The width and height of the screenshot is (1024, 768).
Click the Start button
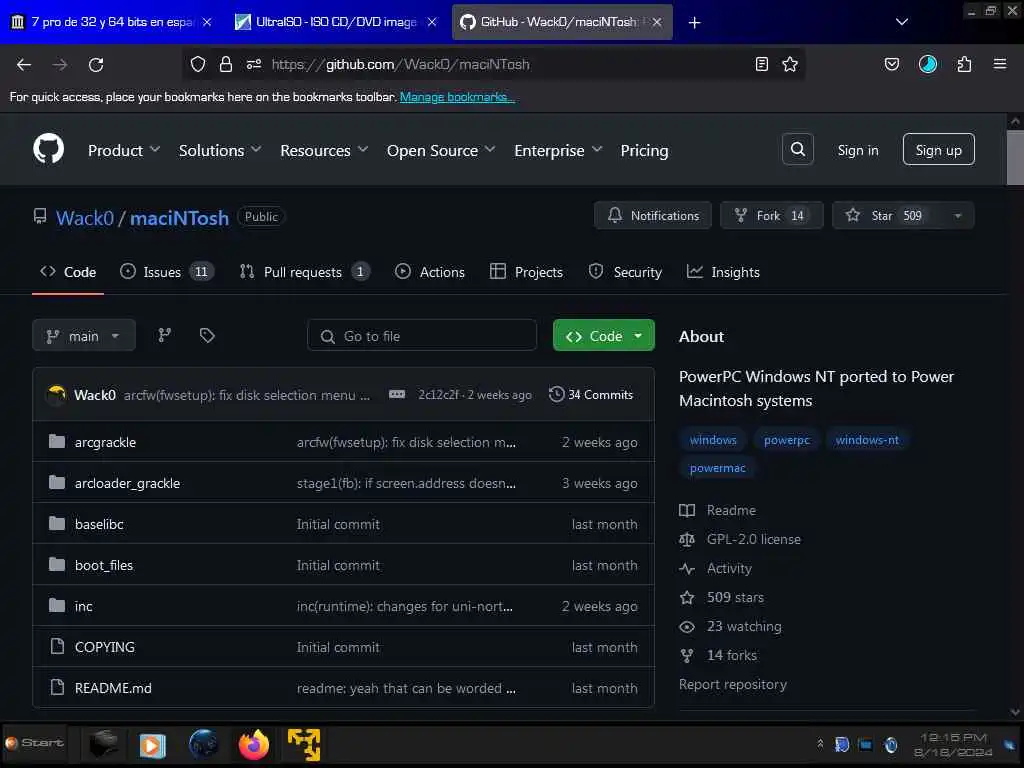[x=35, y=743]
